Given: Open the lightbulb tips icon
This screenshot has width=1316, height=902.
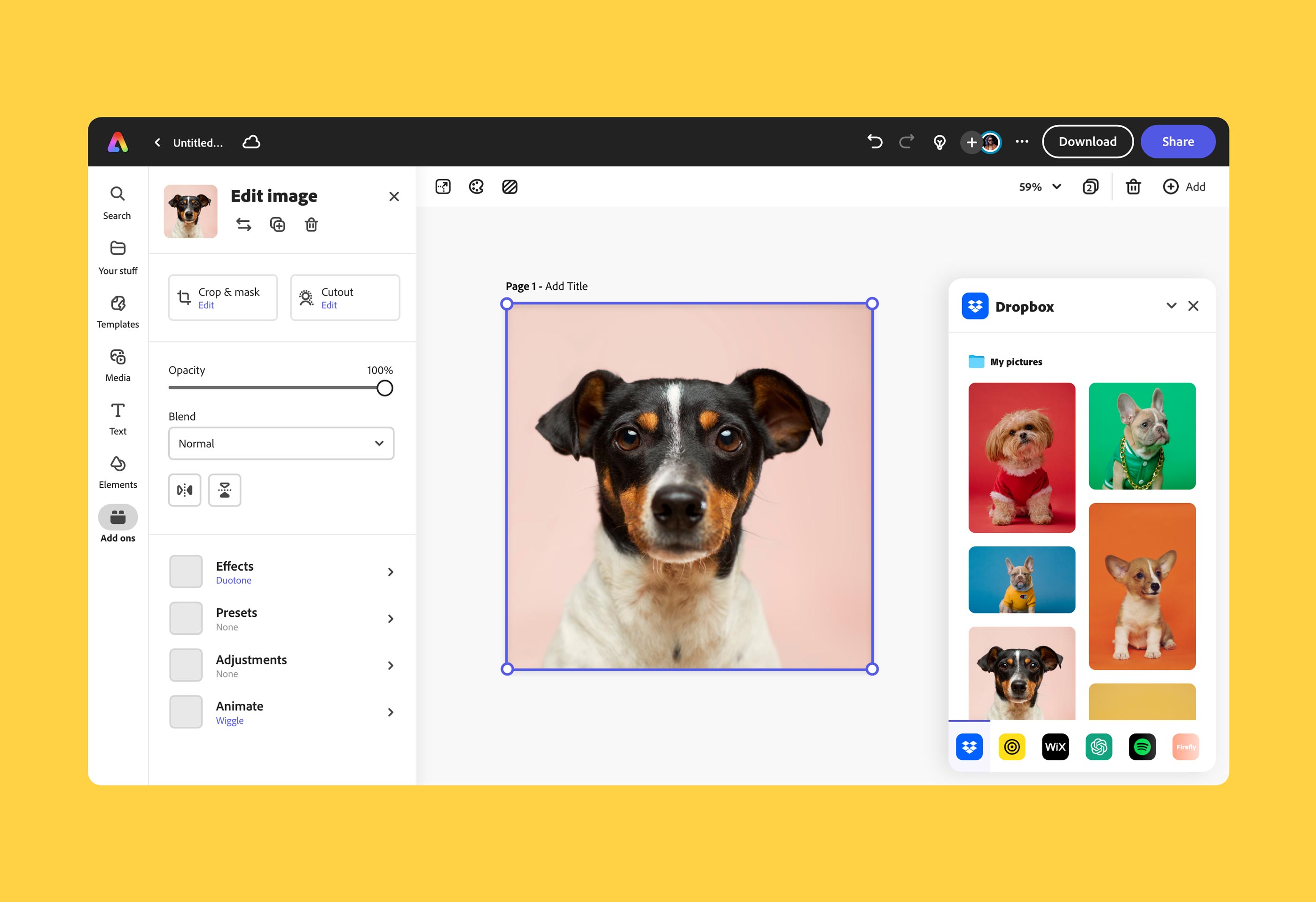Looking at the screenshot, I should pyautogui.click(x=940, y=142).
